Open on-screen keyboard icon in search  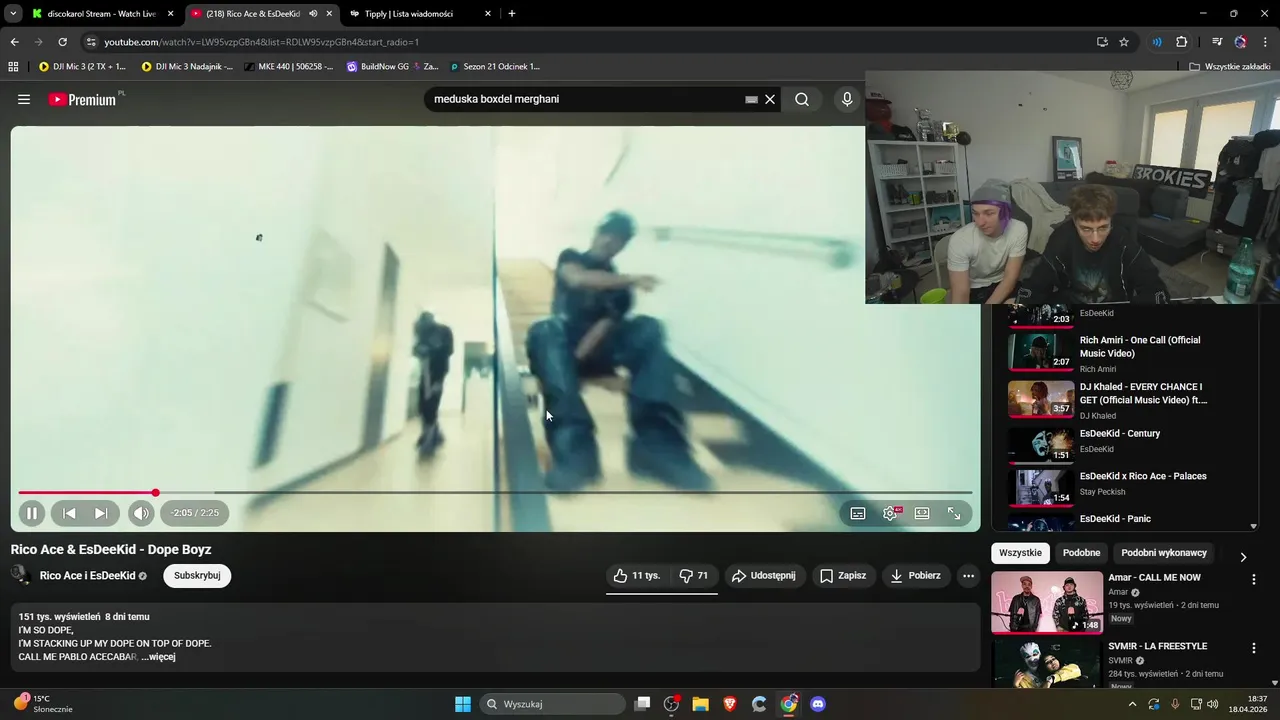pyautogui.click(x=751, y=100)
